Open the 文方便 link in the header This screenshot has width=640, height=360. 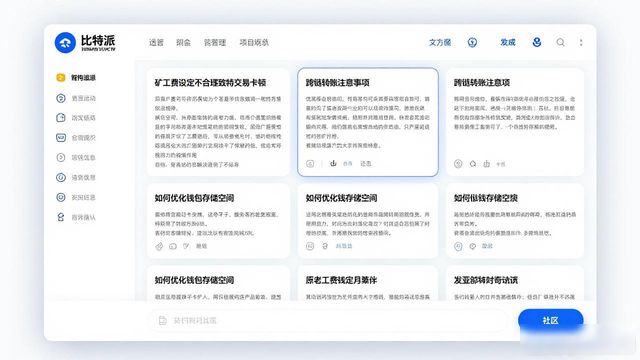[x=440, y=42]
